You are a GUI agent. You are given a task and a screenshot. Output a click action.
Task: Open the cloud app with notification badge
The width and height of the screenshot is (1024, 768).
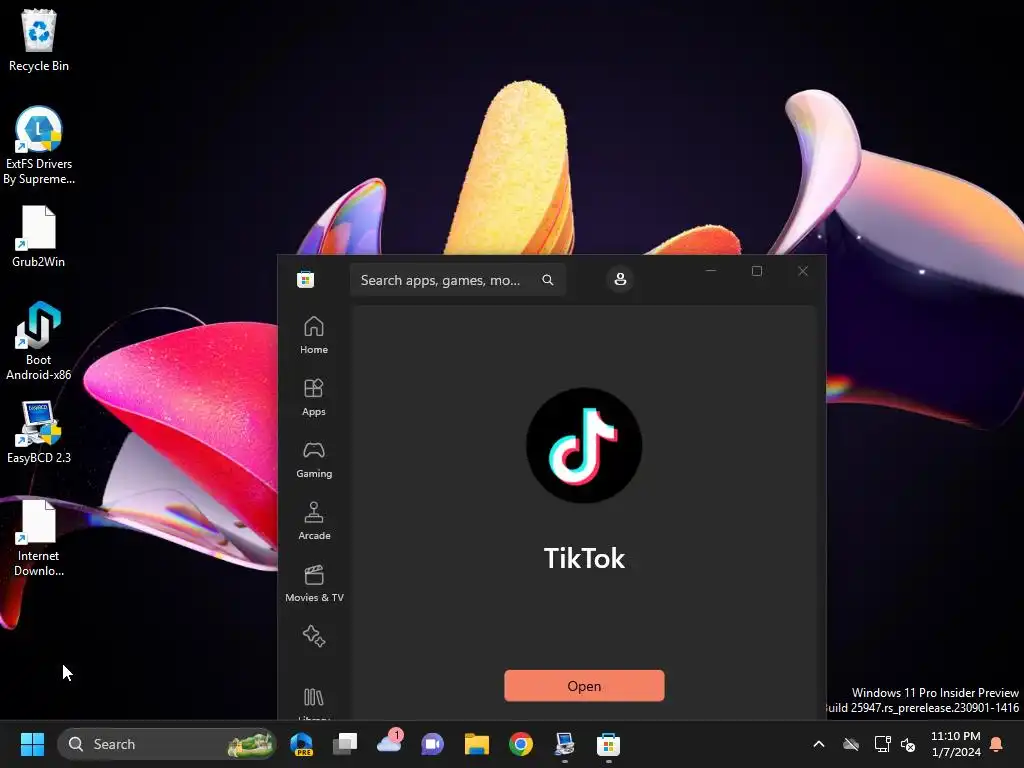(x=390, y=743)
